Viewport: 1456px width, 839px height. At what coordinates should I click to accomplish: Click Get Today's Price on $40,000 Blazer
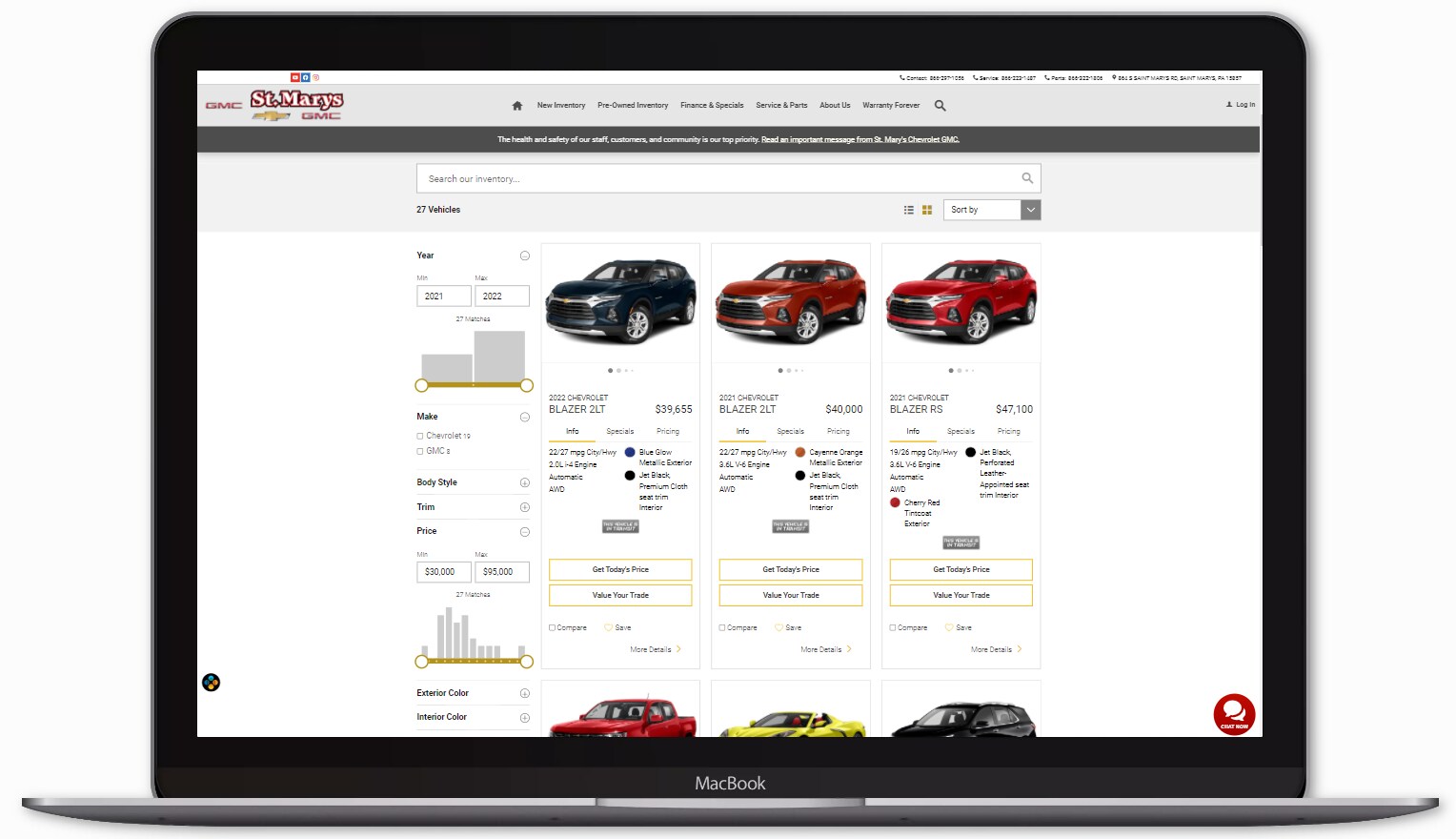tap(791, 569)
